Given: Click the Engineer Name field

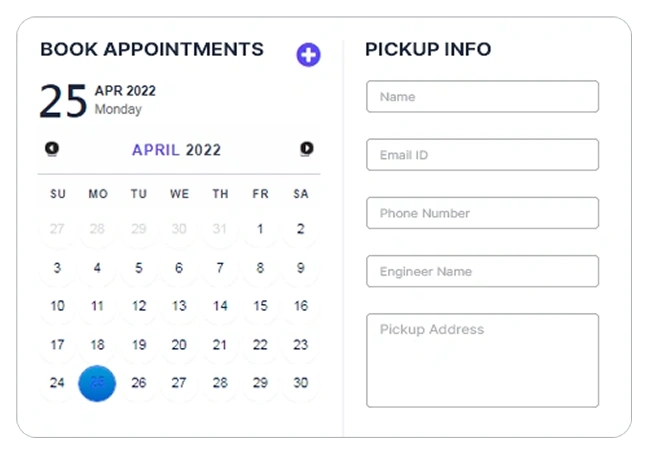Looking at the screenshot, I should click(x=482, y=271).
